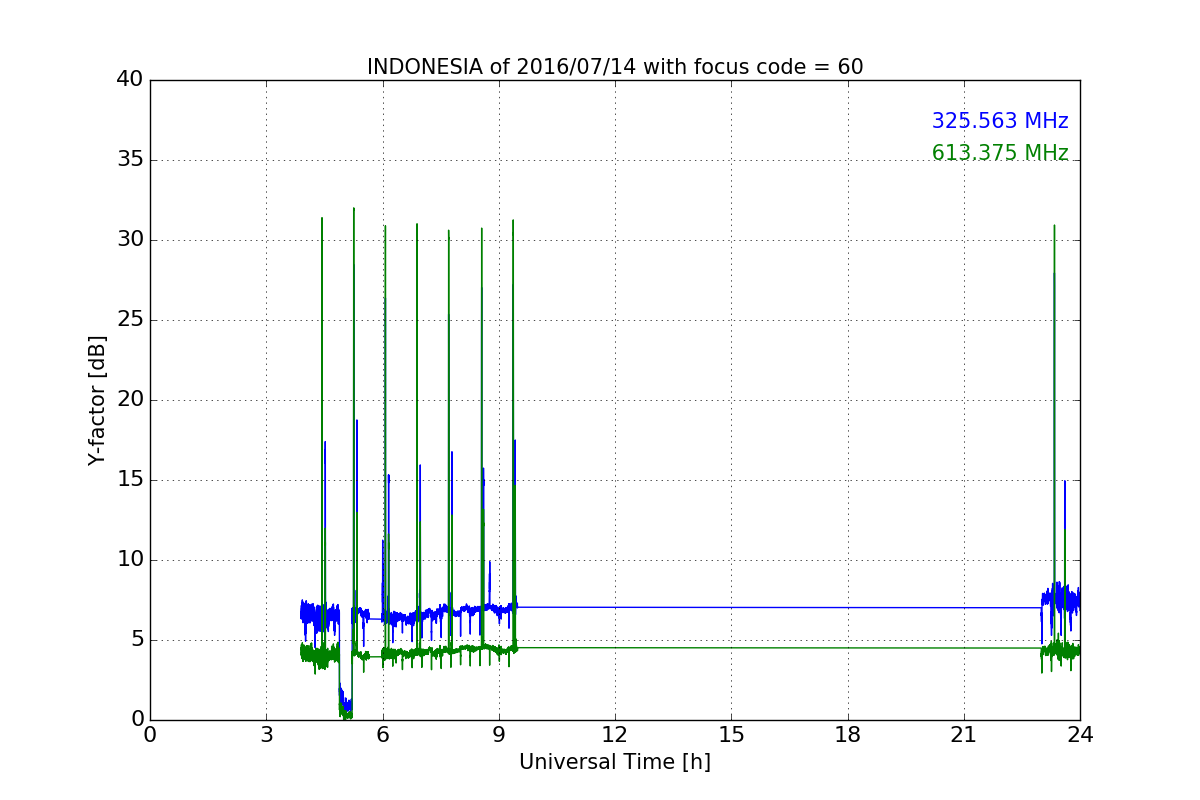Click the x-axis tick label 9
Screen dimensions: 1200x800
(499, 735)
